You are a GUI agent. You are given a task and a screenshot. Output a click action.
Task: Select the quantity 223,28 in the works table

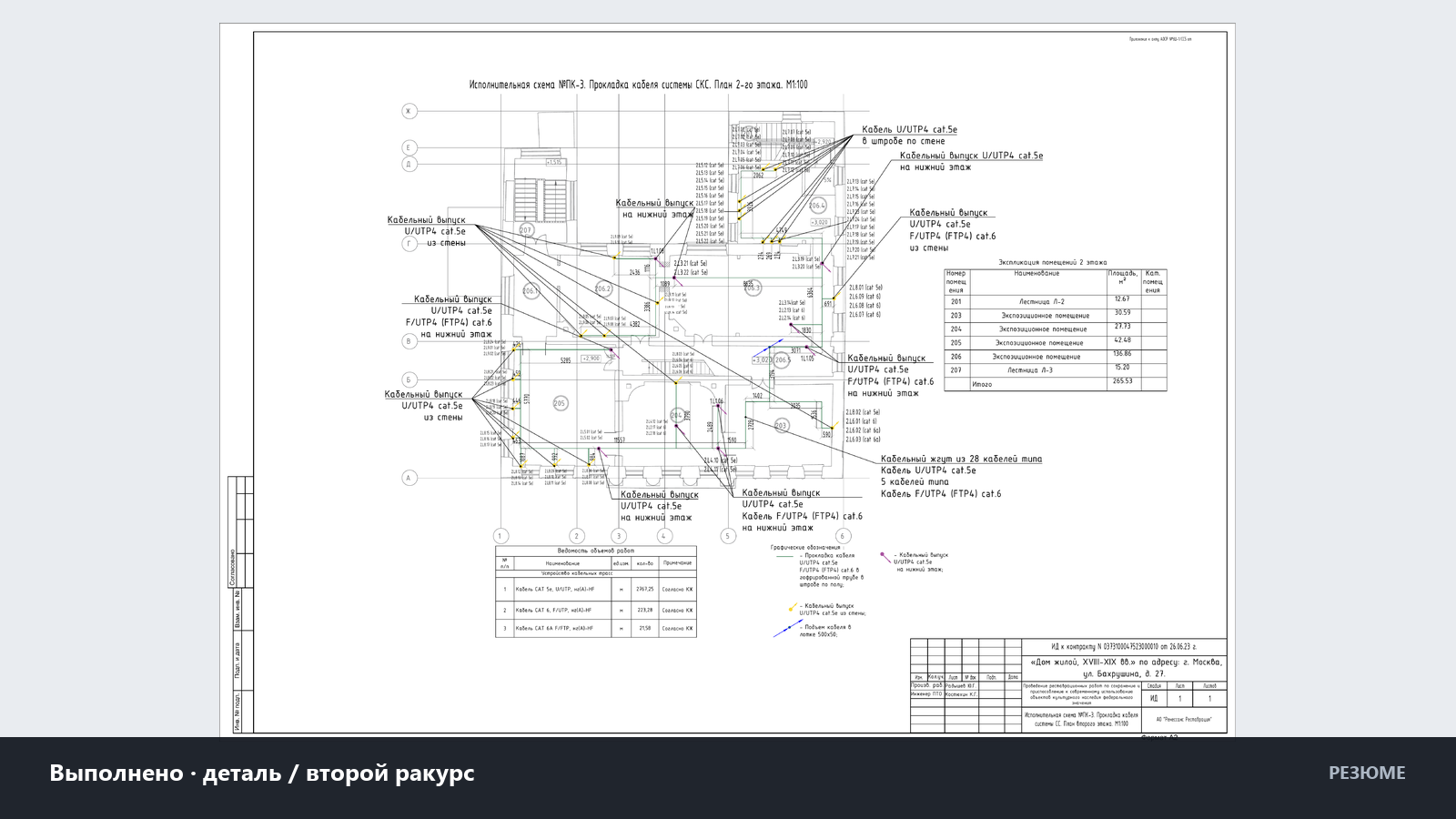[x=645, y=611]
